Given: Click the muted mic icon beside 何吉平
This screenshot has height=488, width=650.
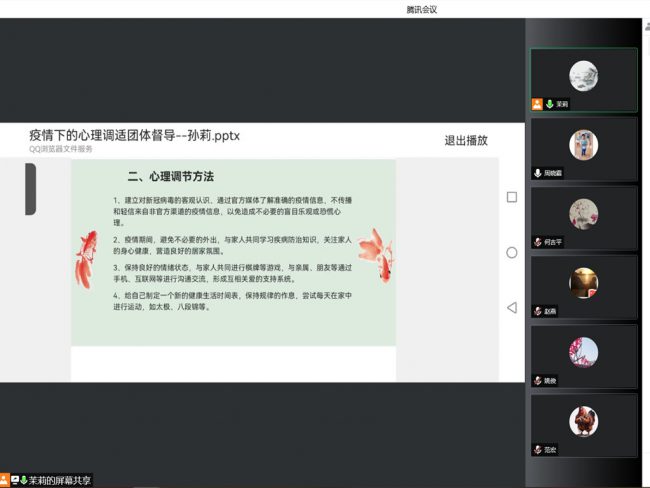Looking at the screenshot, I should point(538,242).
